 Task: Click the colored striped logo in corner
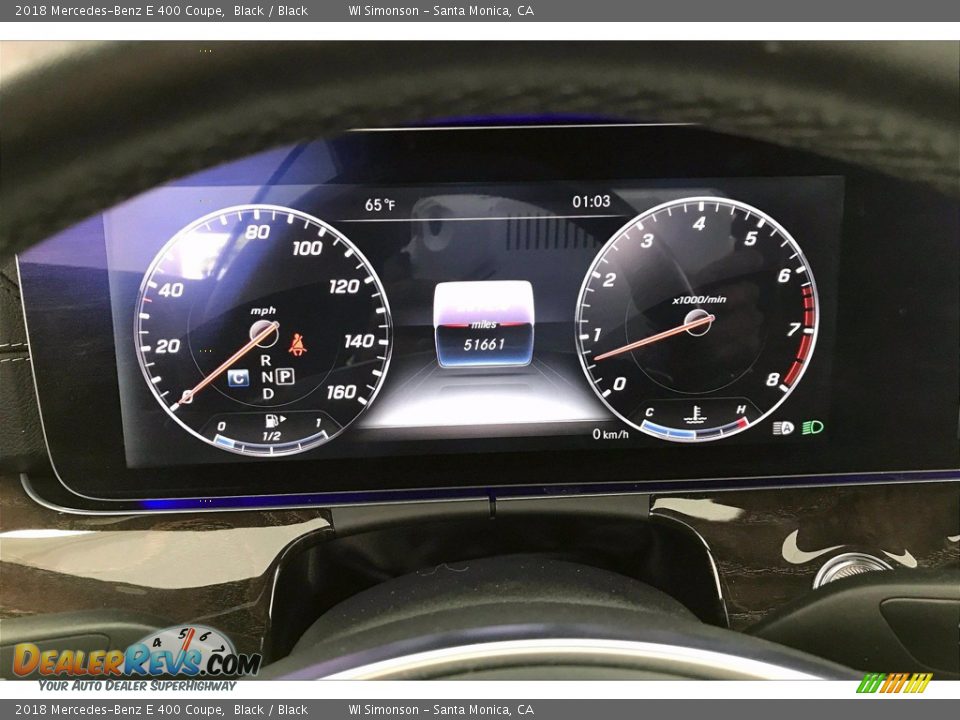tap(894, 683)
